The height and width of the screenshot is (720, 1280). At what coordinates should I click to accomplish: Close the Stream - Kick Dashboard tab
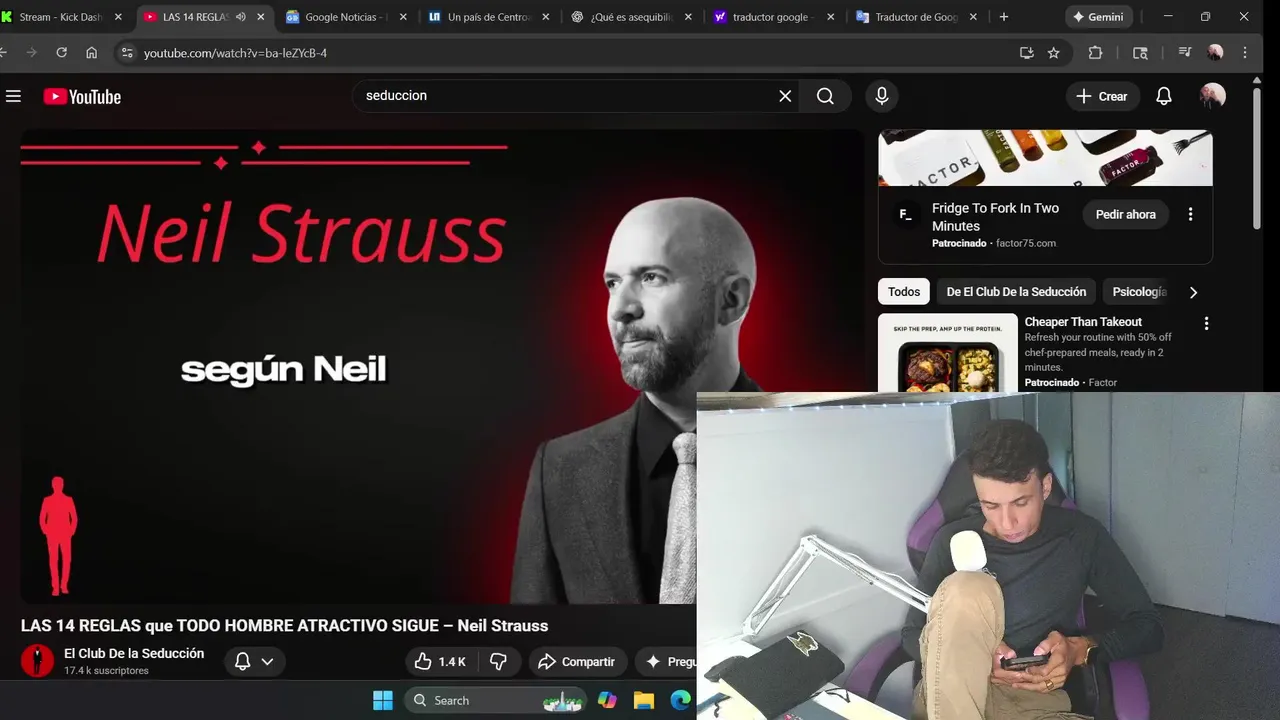(x=118, y=17)
